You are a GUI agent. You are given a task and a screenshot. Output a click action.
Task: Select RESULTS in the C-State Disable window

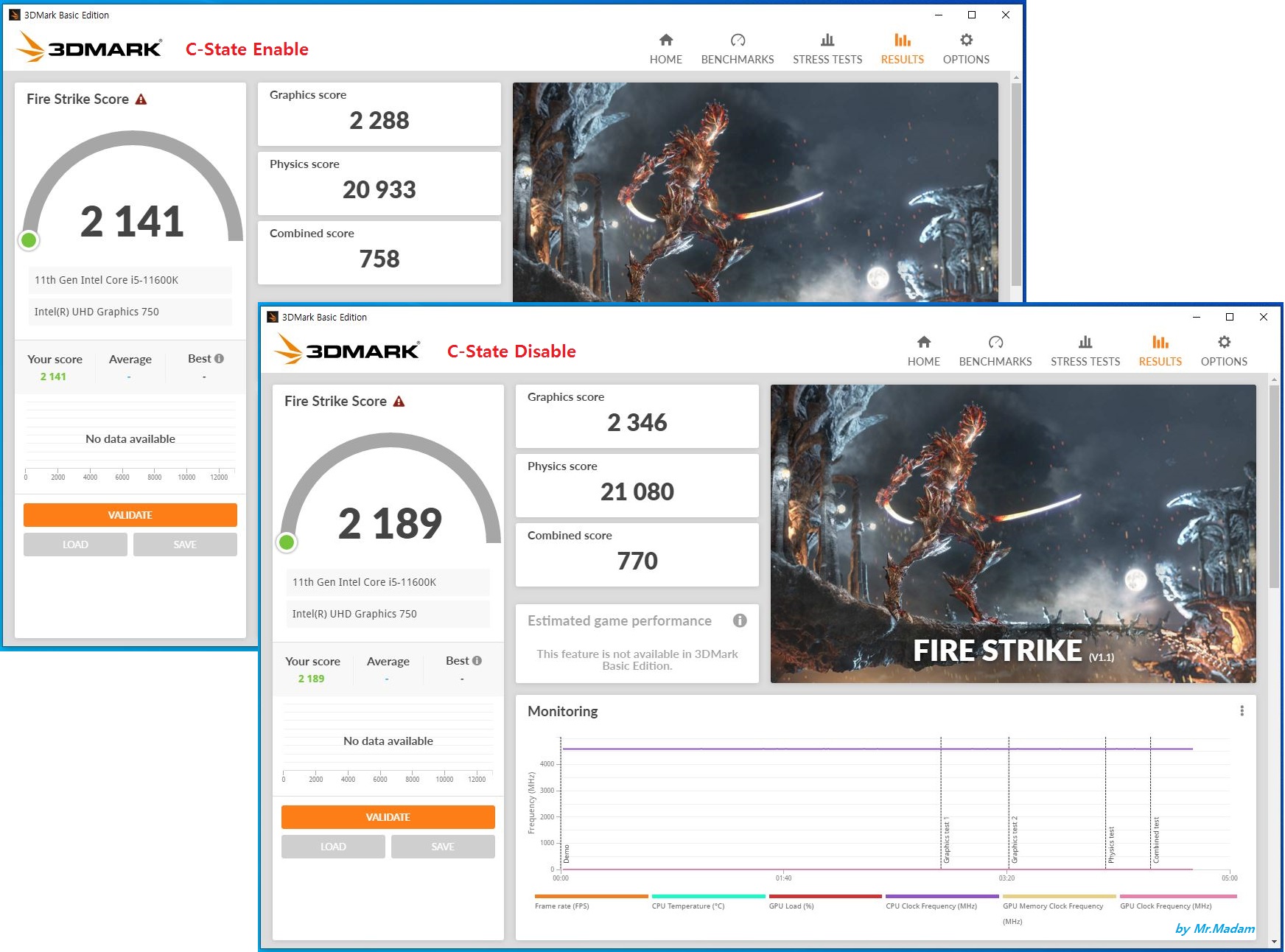click(x=1160, y=351)
